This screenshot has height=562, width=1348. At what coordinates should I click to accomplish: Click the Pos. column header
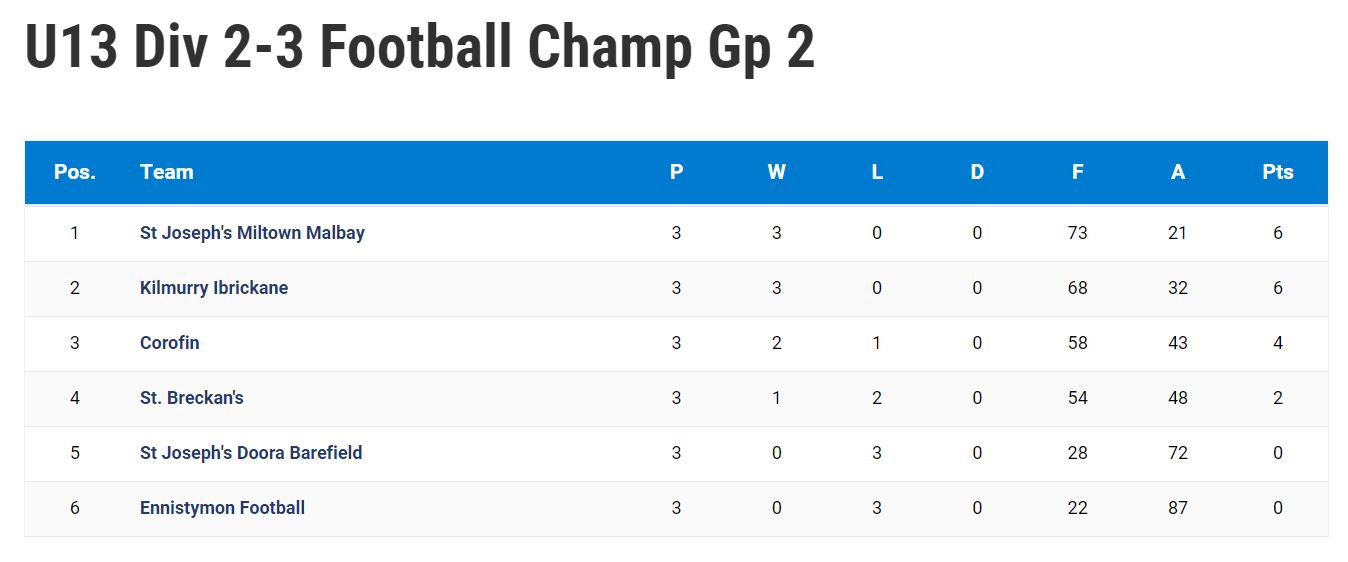point(75,172)
